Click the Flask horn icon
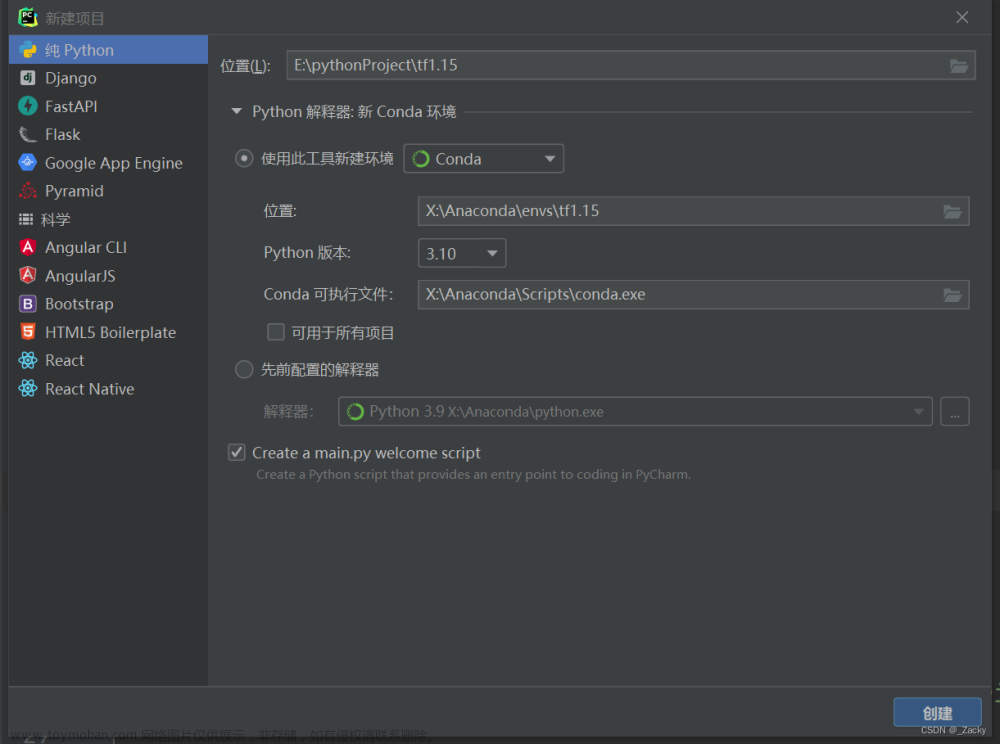 [27, 135]
